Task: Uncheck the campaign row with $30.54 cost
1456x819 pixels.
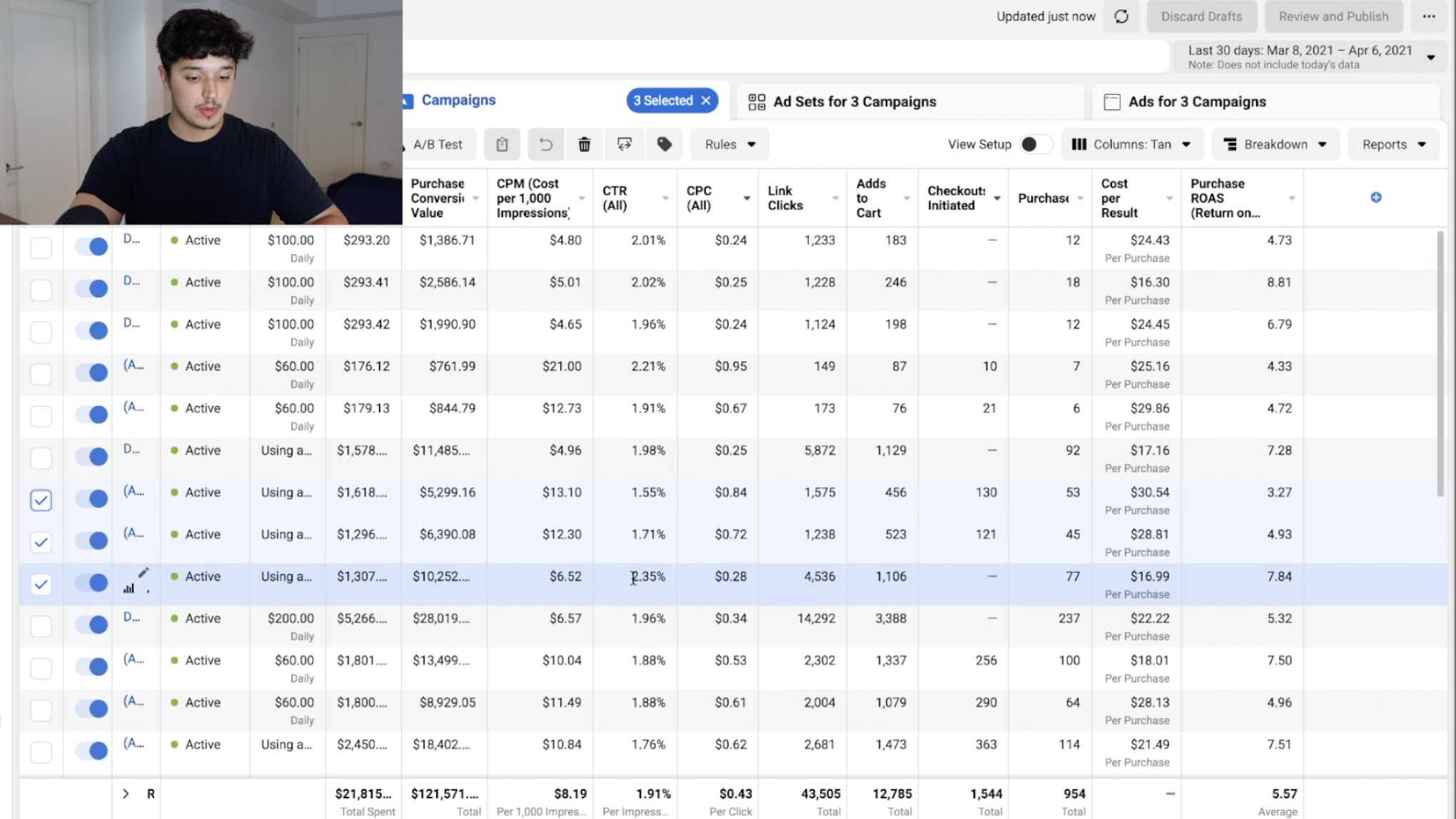Action: pyautogui.click(x=41, y=500)
